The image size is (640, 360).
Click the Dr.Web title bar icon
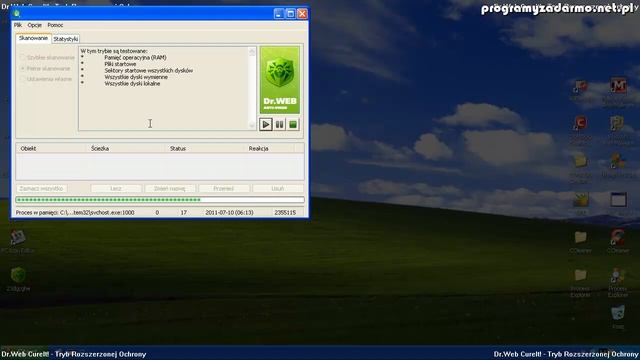coord(17,13)
